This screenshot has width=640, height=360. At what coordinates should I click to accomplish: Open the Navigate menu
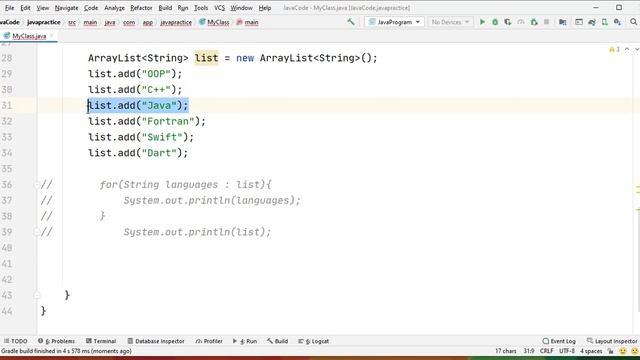coord(66,8)
